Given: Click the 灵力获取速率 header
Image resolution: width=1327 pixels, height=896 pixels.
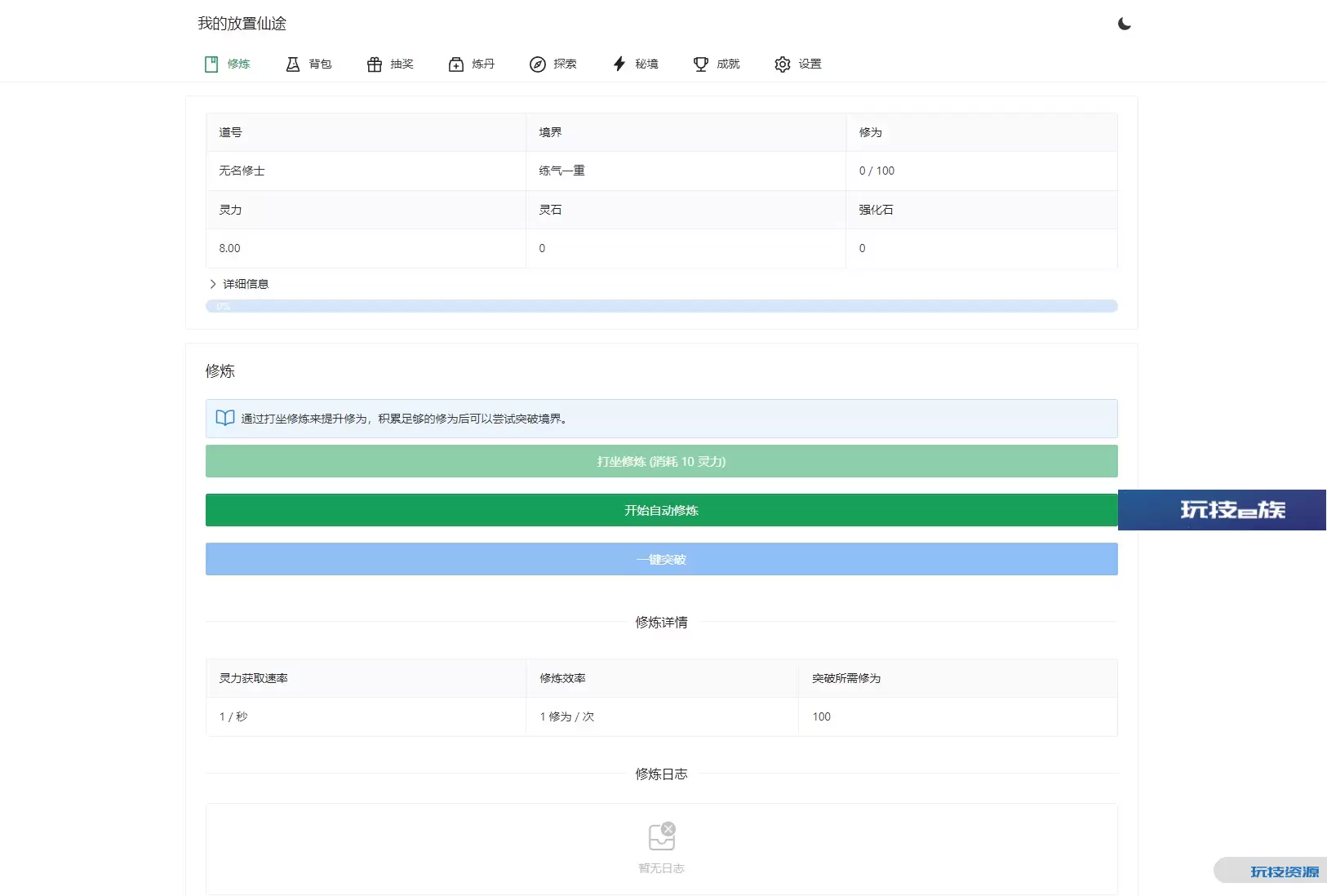Looking at the screenshot, I should [366, 678].
